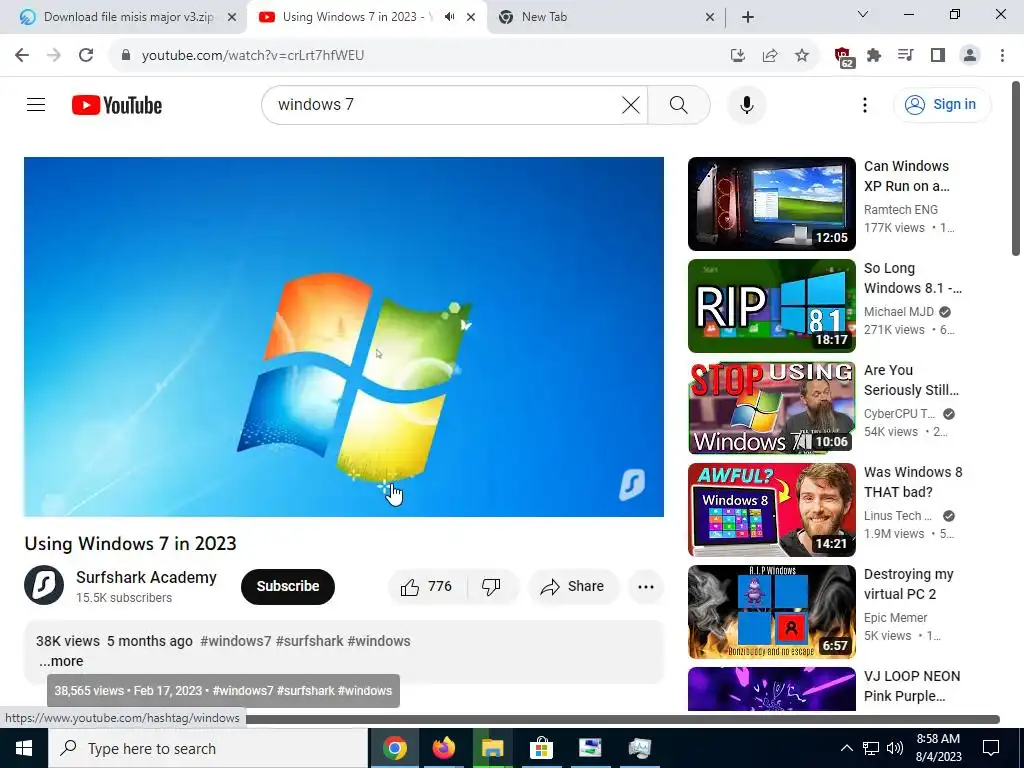Image resolution: width=1024 pixels, height=768 pixels.
Task: Open a new tab with plus button
Action: tap(748, 17)
